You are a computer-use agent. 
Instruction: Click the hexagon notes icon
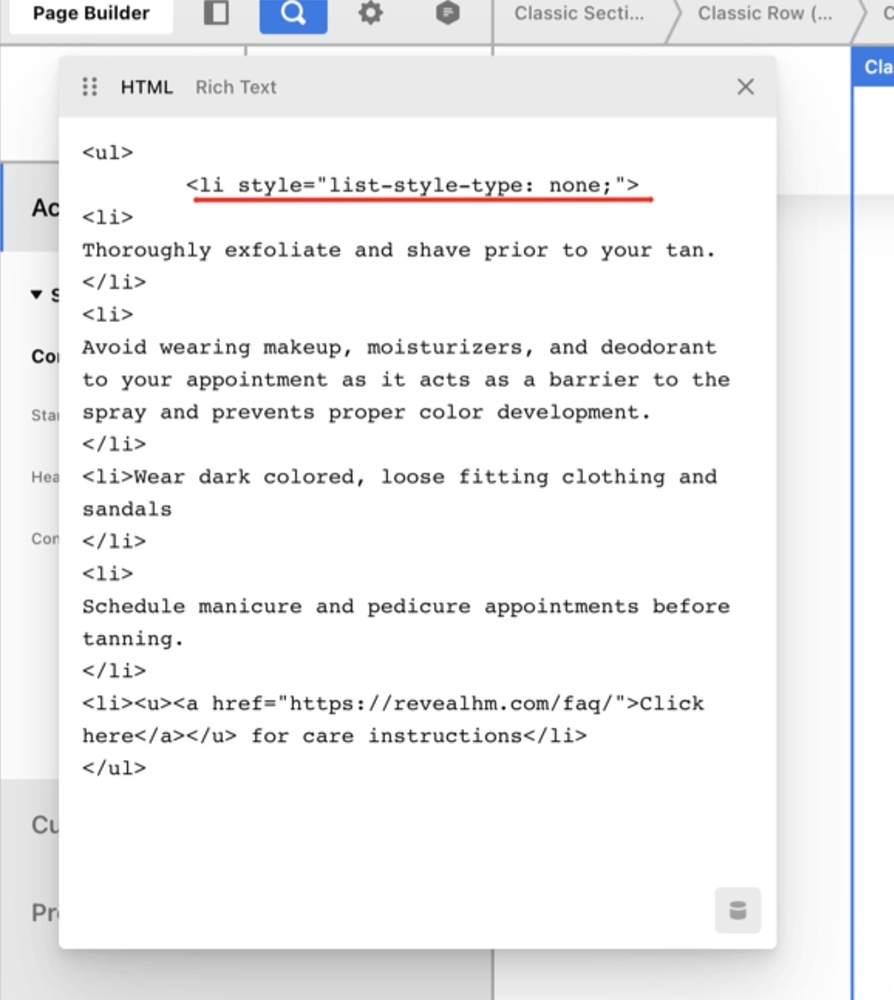[x=448, y=14]
